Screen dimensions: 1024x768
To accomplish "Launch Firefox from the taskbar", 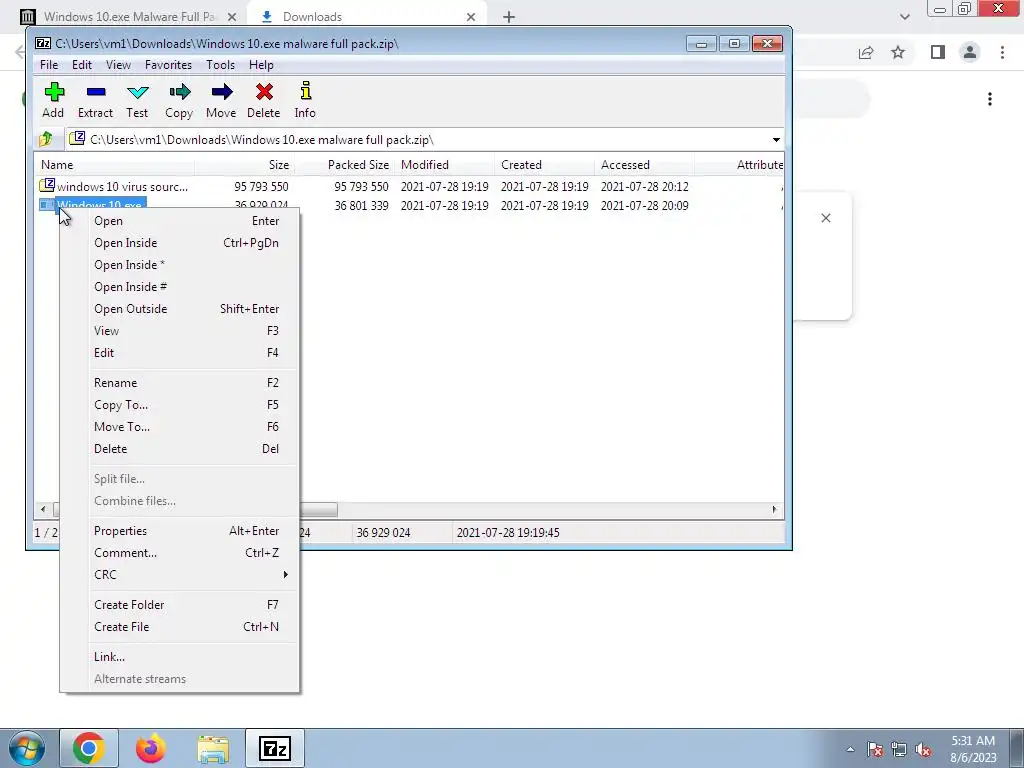I will (x=151, y=748).
